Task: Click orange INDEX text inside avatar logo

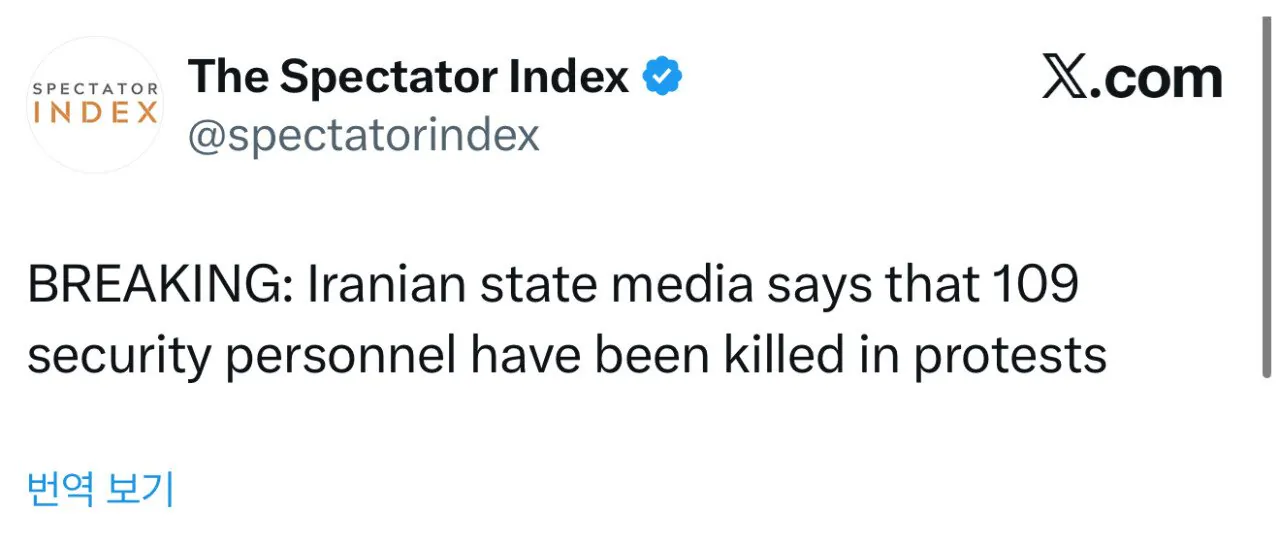Action: [x=95, y=113]
